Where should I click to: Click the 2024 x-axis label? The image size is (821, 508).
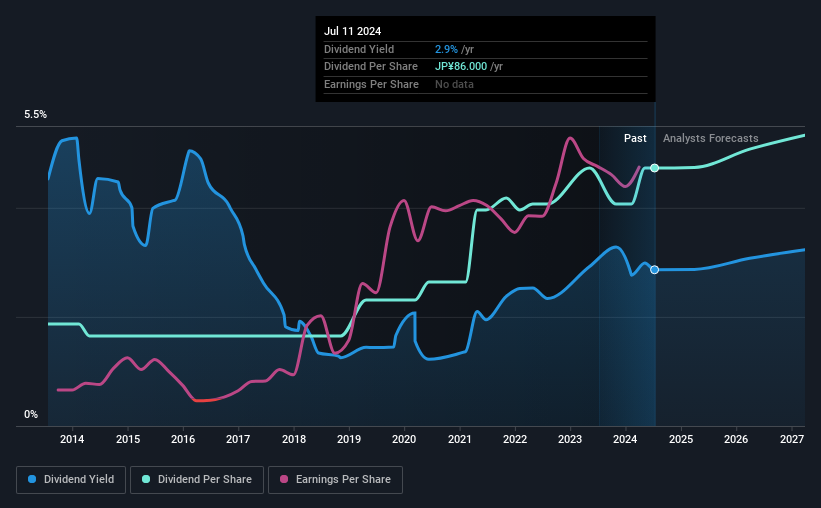625,439
